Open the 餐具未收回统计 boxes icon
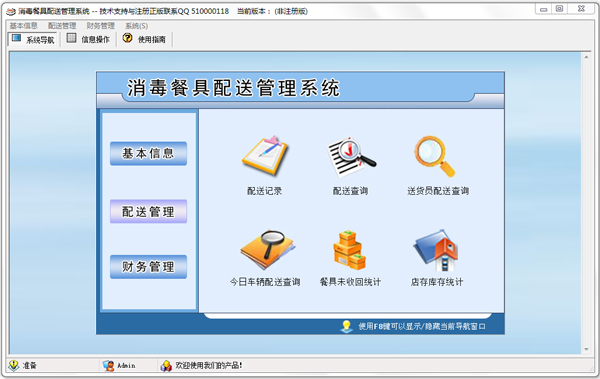 [x=349, y=250]
